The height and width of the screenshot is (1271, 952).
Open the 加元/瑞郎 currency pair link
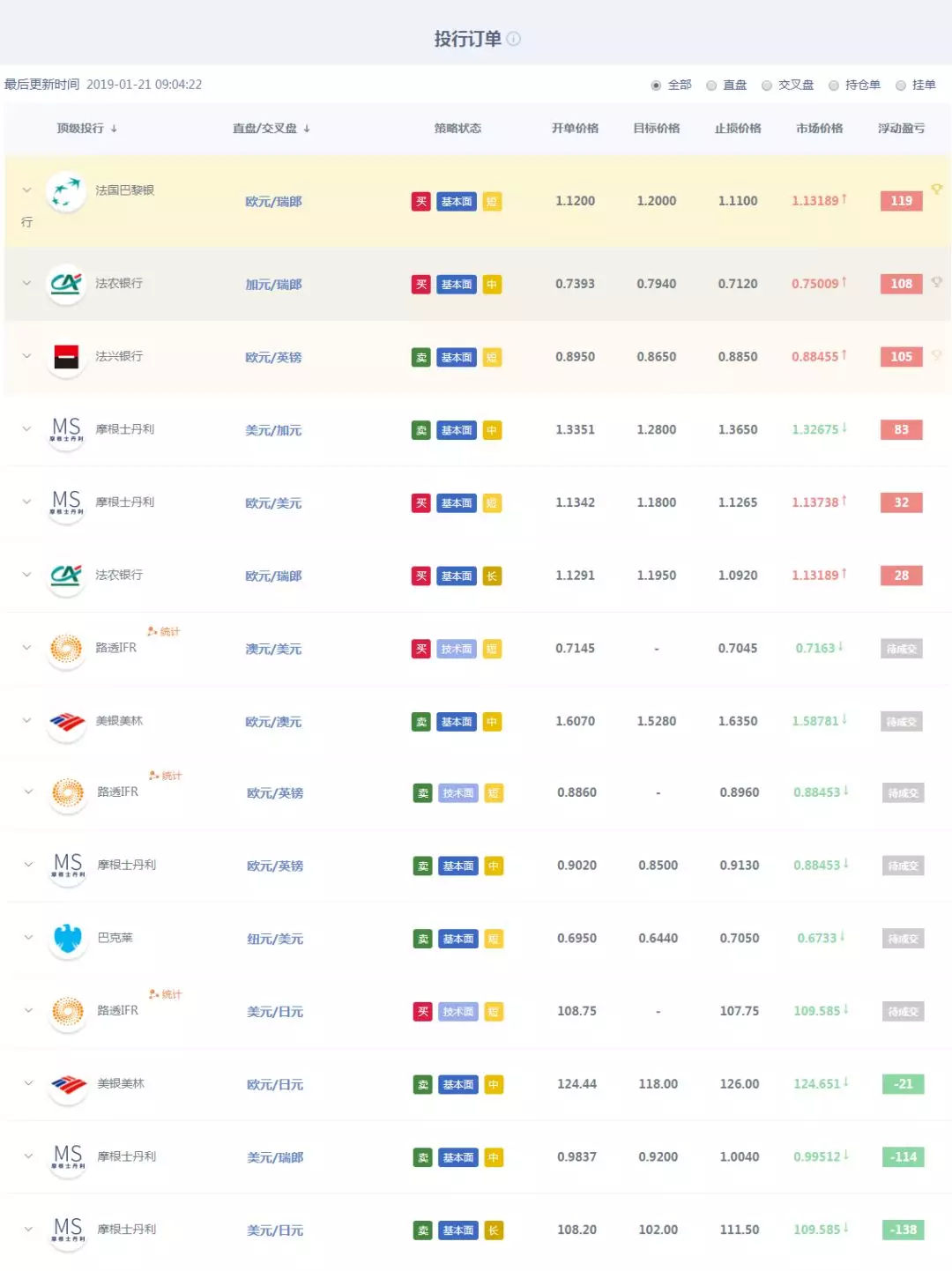[273, 285]
